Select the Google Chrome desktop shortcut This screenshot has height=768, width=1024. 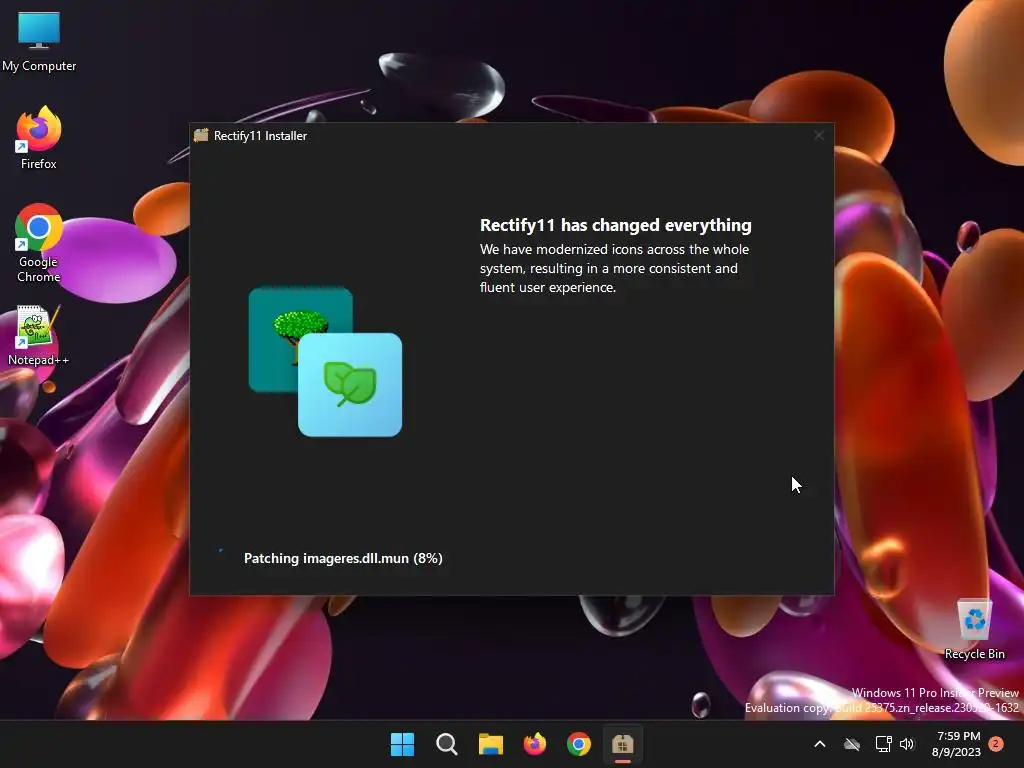click(x=39, y=243)
